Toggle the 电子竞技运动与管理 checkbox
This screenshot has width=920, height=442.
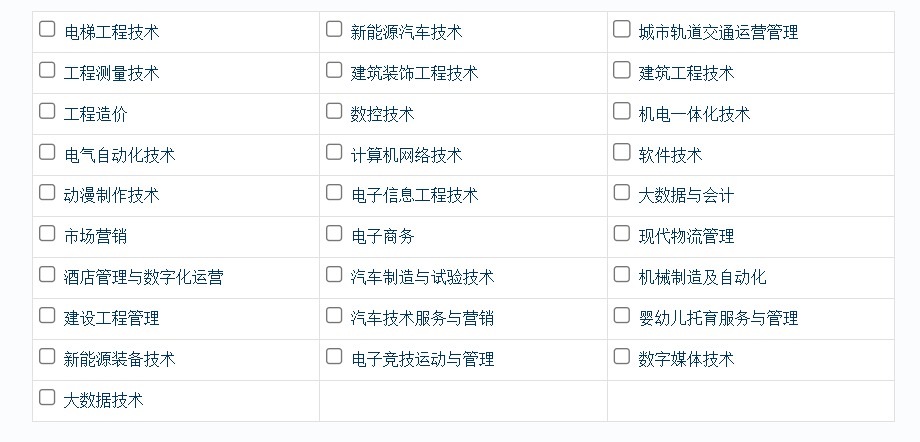(x=334, y=356)
